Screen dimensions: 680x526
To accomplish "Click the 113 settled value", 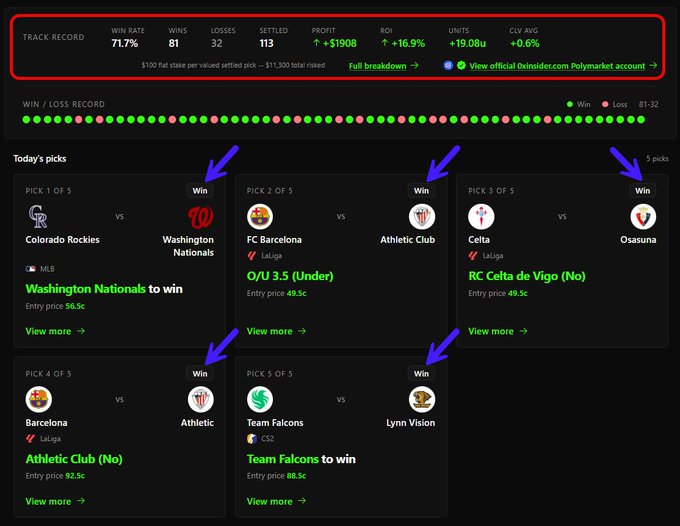I will [267, 43].
